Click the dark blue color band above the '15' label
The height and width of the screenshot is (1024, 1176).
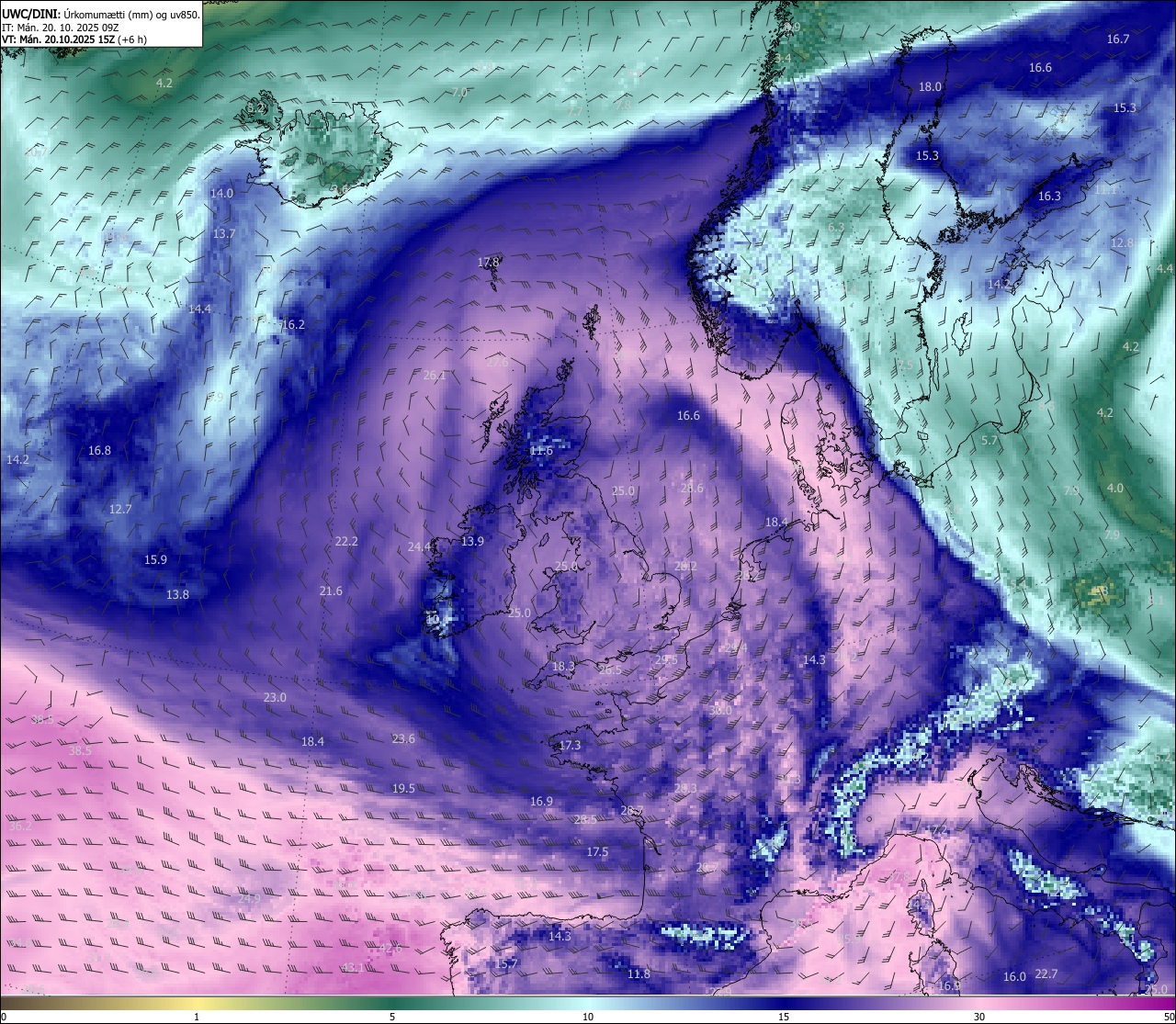click(x=784, y=1003)
